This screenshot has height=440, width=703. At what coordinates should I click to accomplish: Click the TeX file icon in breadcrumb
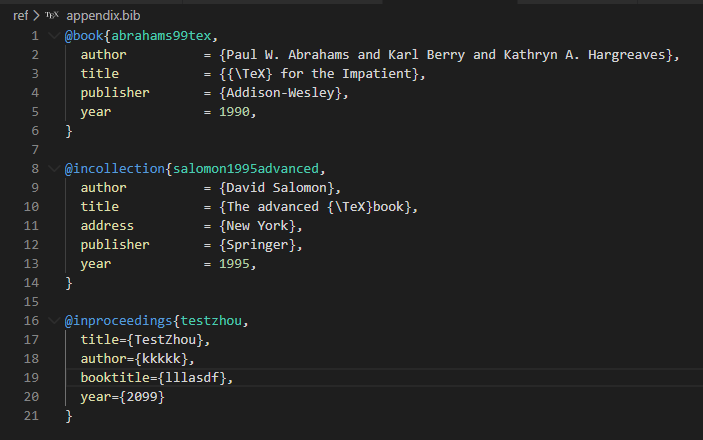click(52, 16)
